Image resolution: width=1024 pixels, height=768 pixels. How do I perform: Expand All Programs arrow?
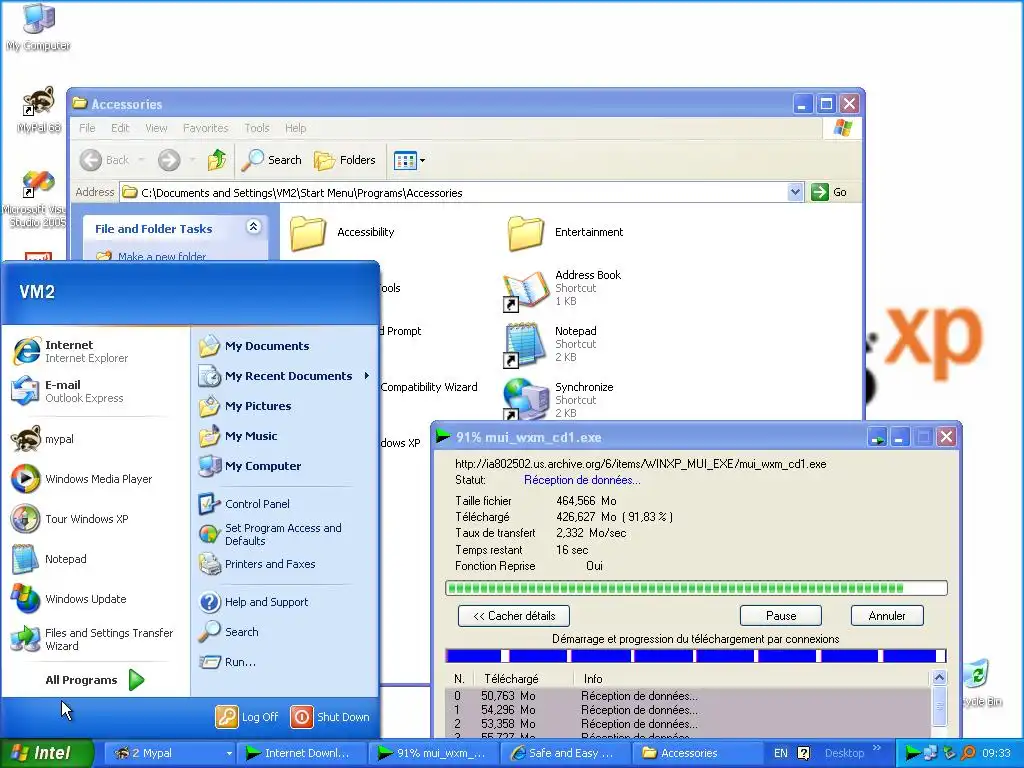coord(136,680)
